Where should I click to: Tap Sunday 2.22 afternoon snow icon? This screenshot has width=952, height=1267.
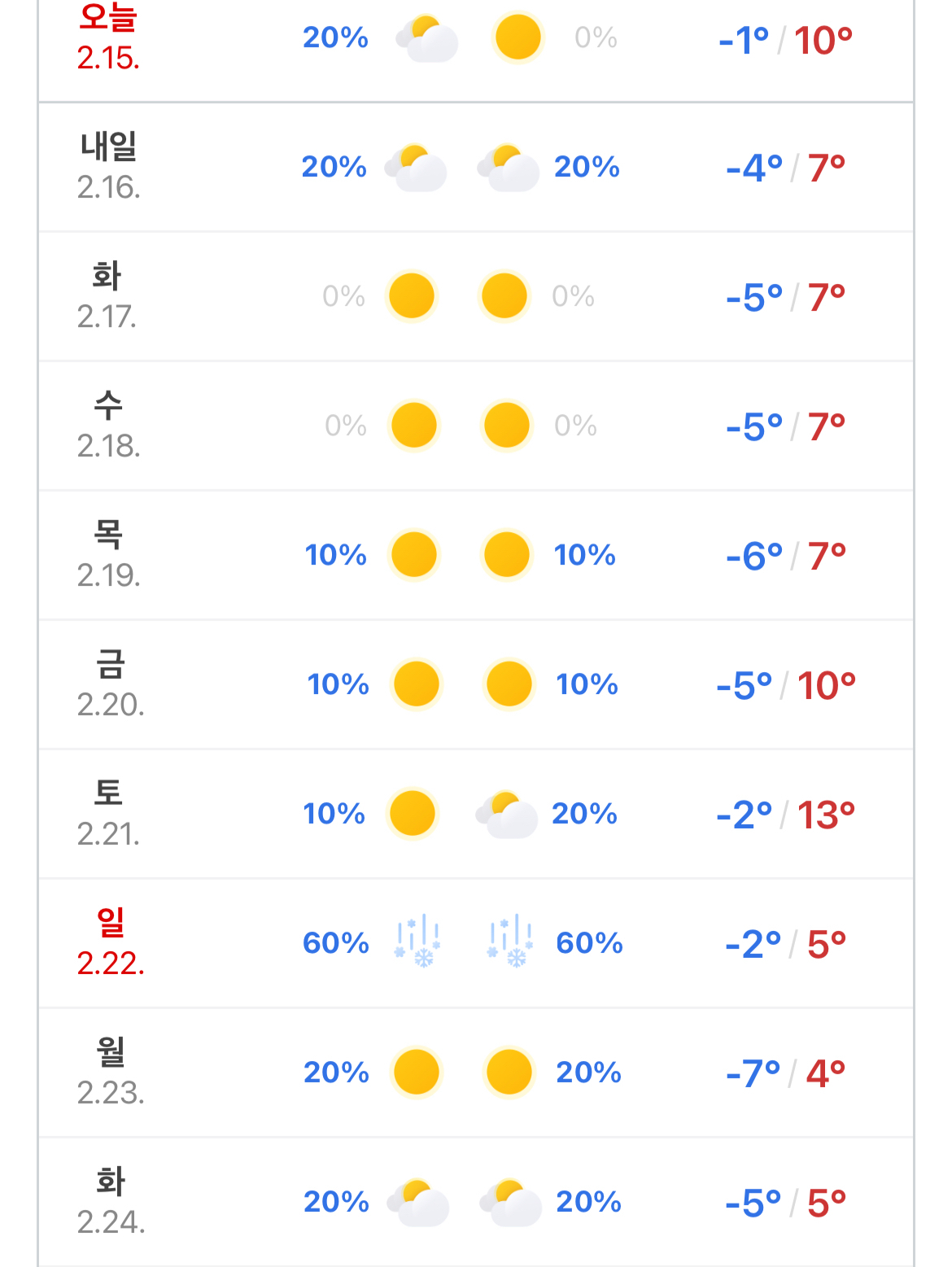[x=510, y=942]
